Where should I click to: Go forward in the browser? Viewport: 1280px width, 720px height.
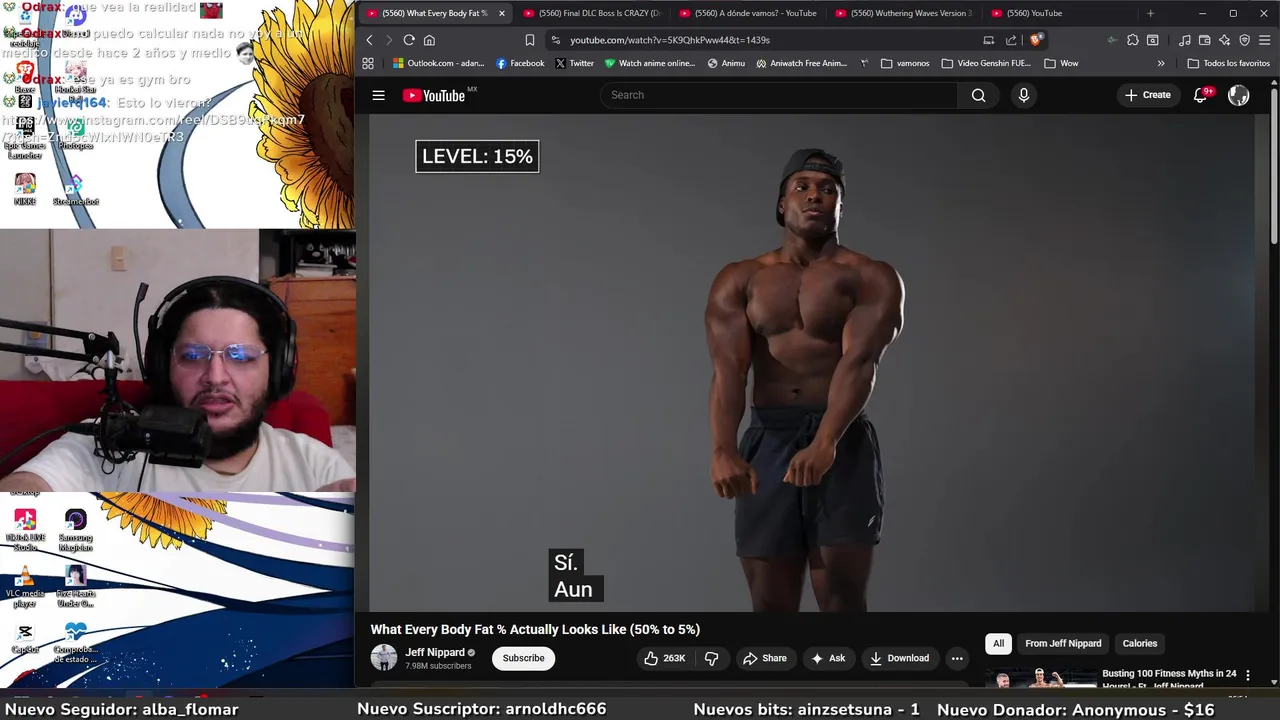coord(389,40)
